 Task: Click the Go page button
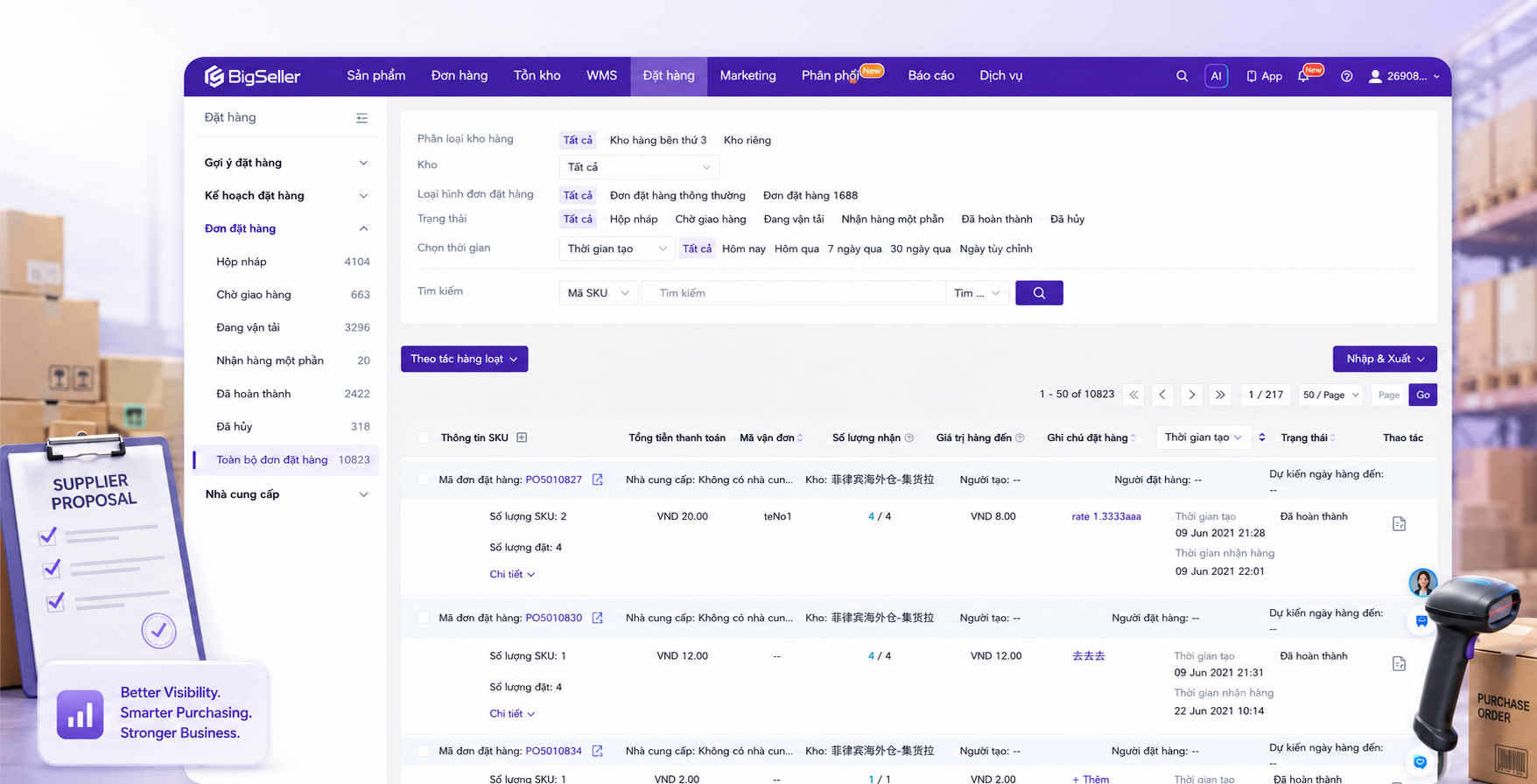pos(1423,395)
